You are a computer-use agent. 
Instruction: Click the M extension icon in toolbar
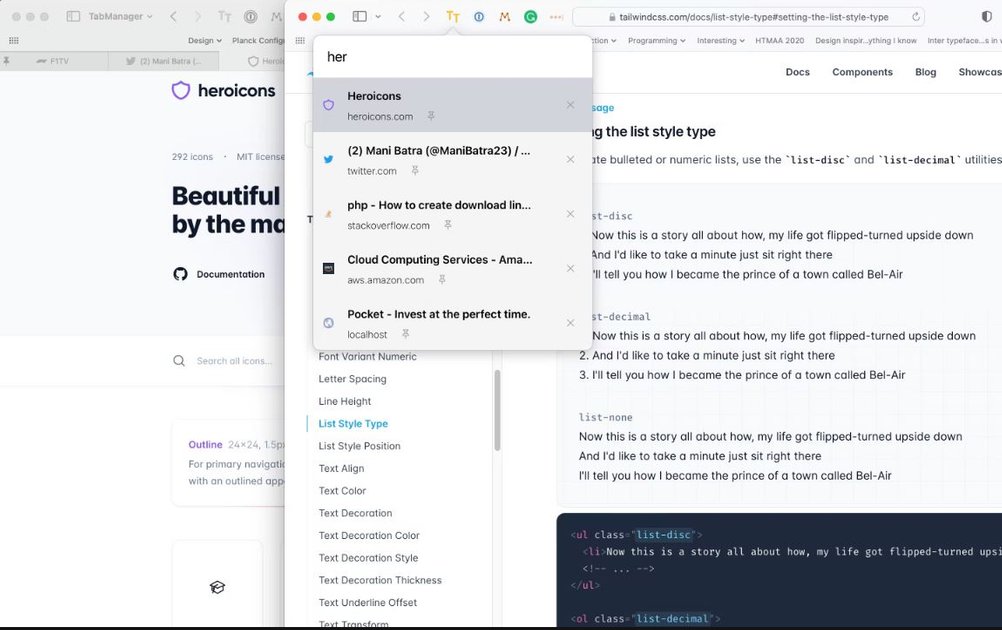point(505,16)
